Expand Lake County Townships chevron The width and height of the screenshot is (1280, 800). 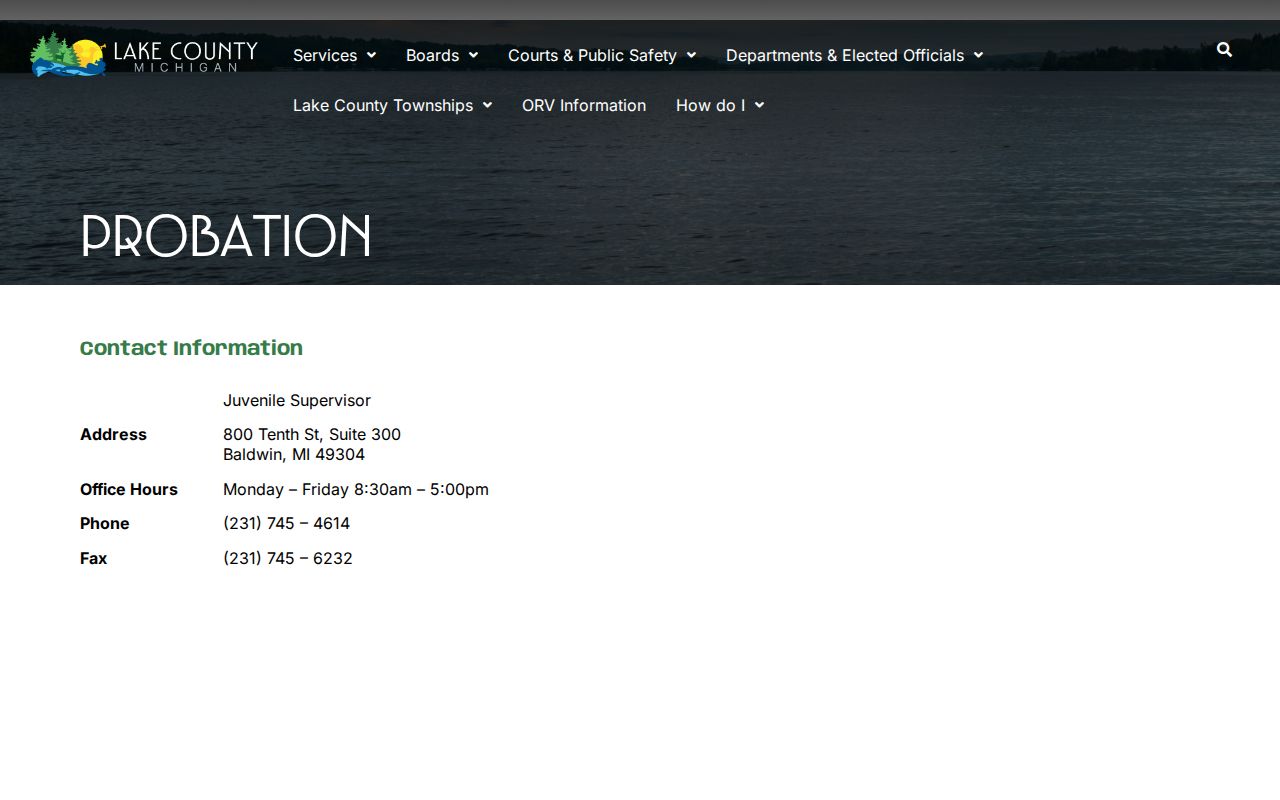click(x=487, y=105)
